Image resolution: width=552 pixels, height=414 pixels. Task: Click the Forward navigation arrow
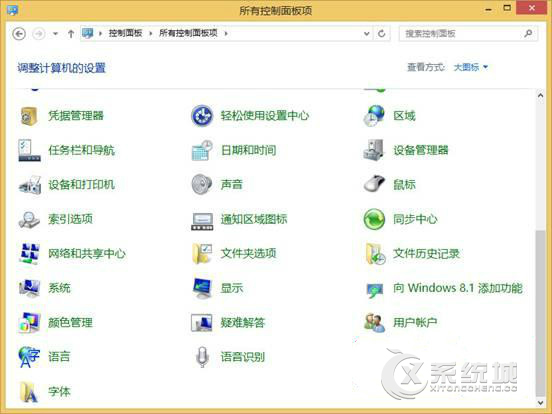tap(39, 34)
